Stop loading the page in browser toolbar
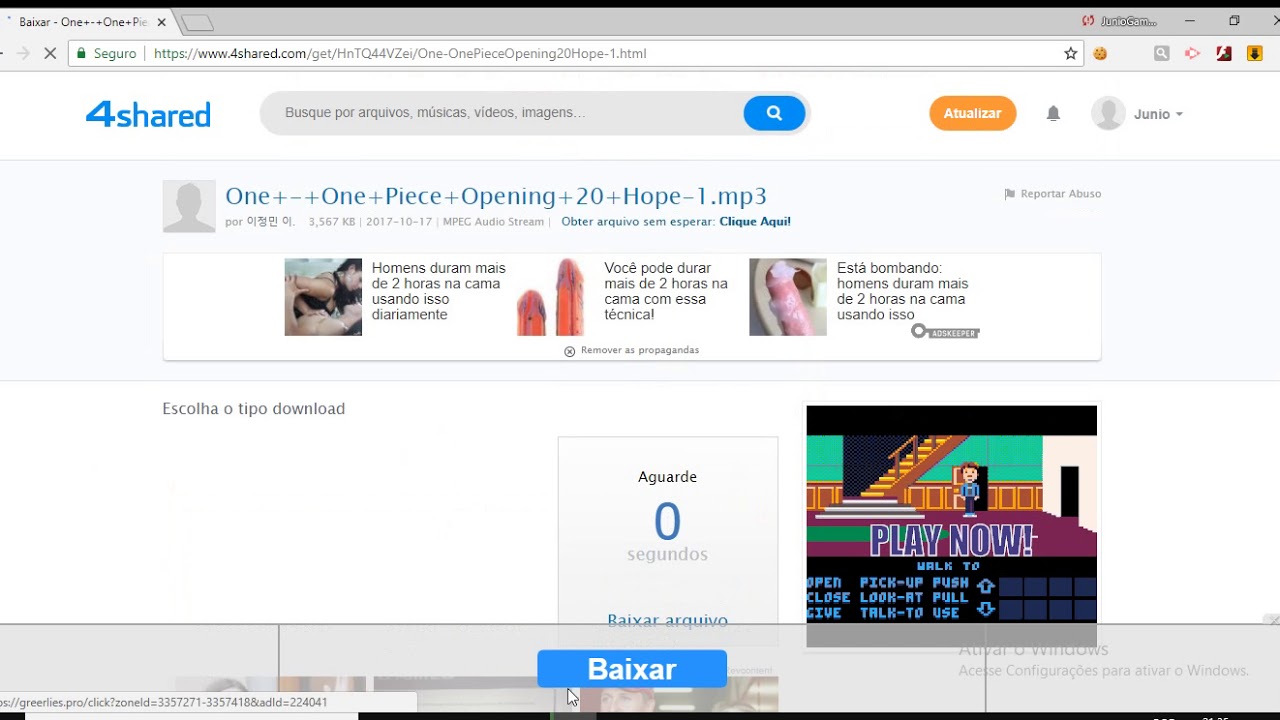 click(50, 53)
